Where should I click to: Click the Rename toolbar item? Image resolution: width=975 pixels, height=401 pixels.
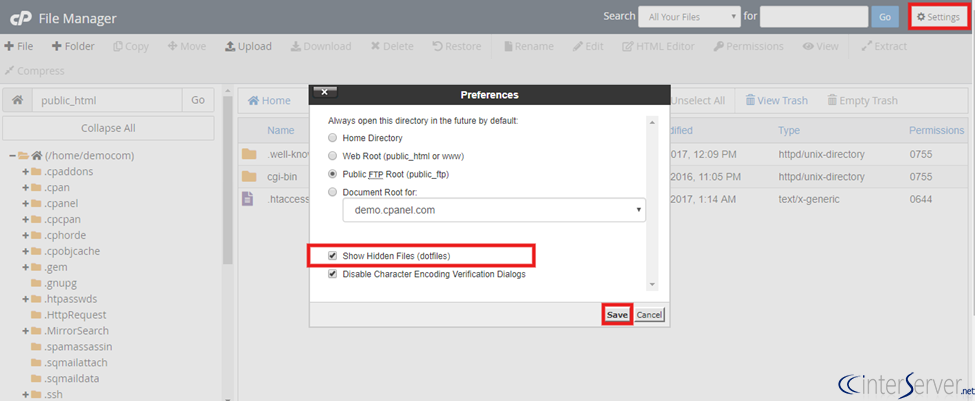529,46
